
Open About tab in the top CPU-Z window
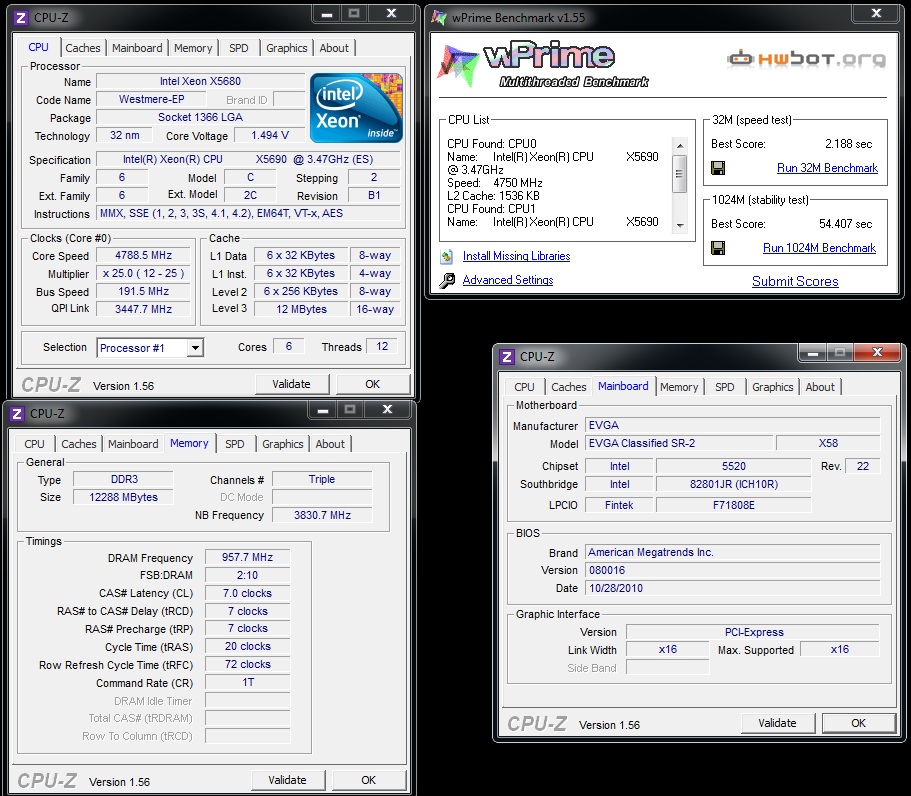coord(334,48)
